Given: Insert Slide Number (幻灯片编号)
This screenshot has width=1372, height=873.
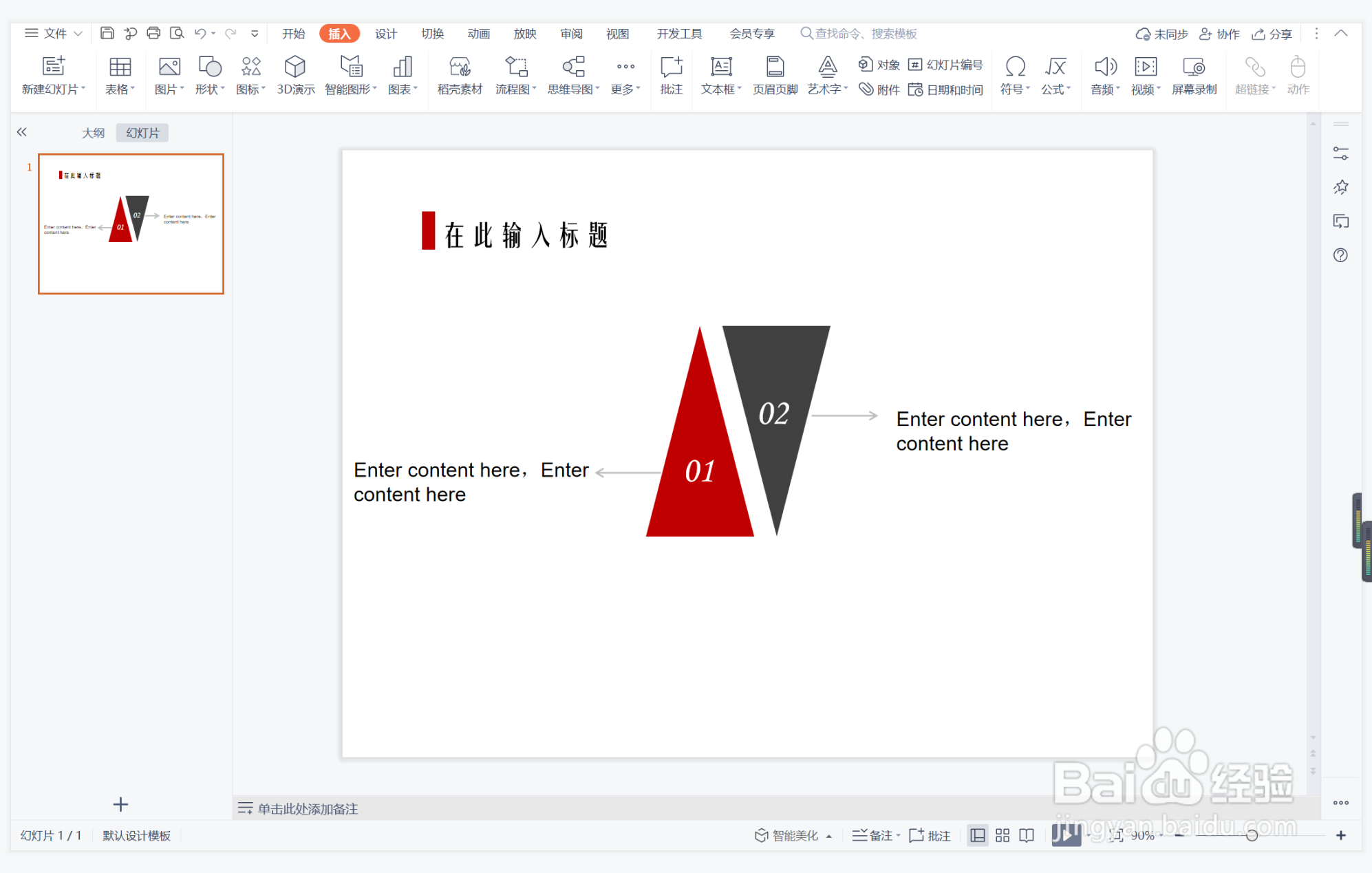Looking at the screenshot, I should [x=946, y=65].
